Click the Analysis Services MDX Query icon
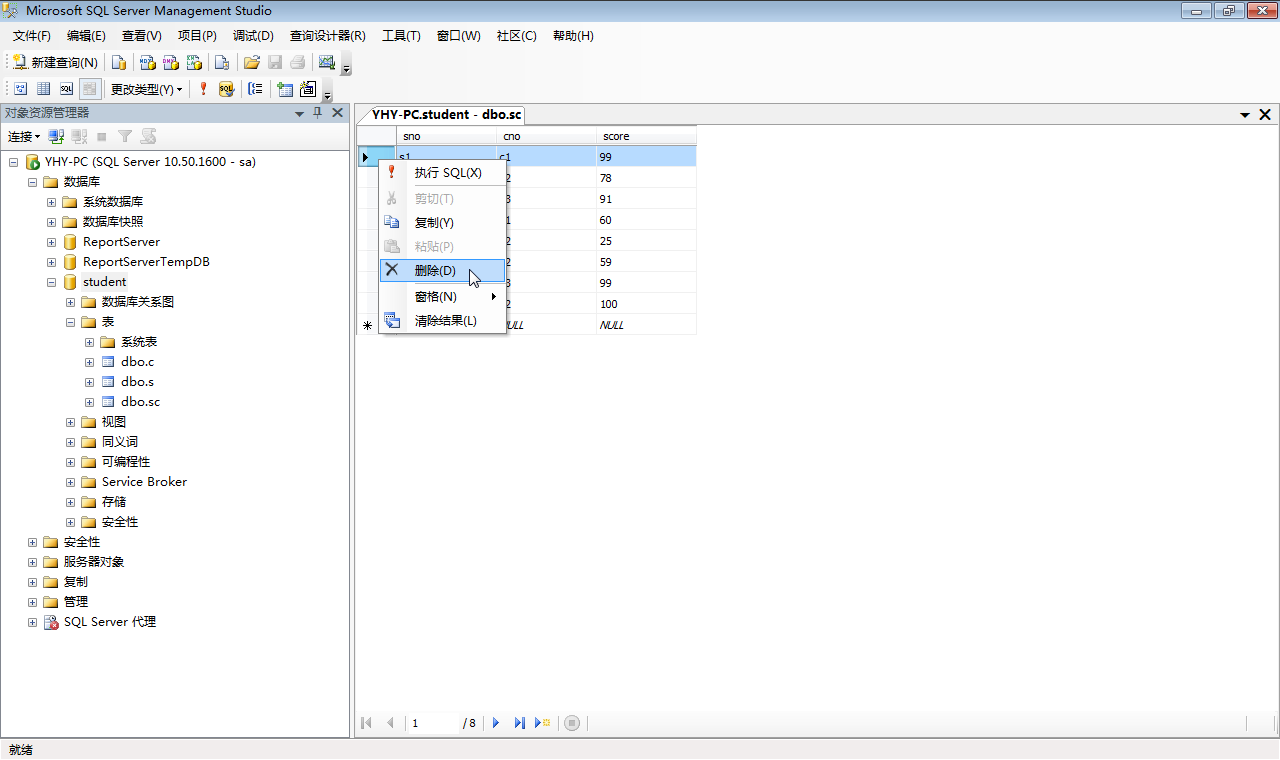Screen dimensions: 1280x760 tap(147, 62)
